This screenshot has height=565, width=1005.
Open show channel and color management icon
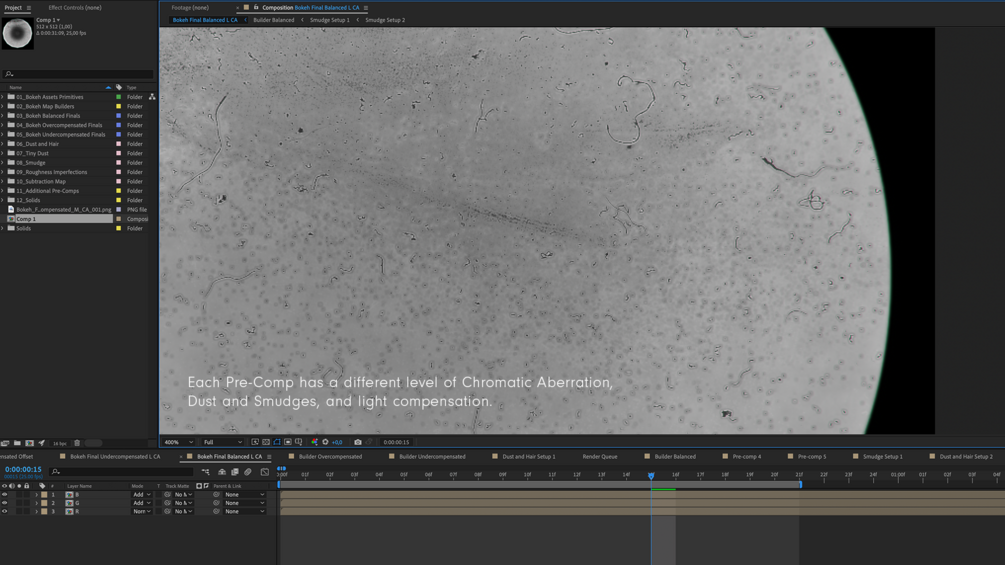[x=315, y=442]
